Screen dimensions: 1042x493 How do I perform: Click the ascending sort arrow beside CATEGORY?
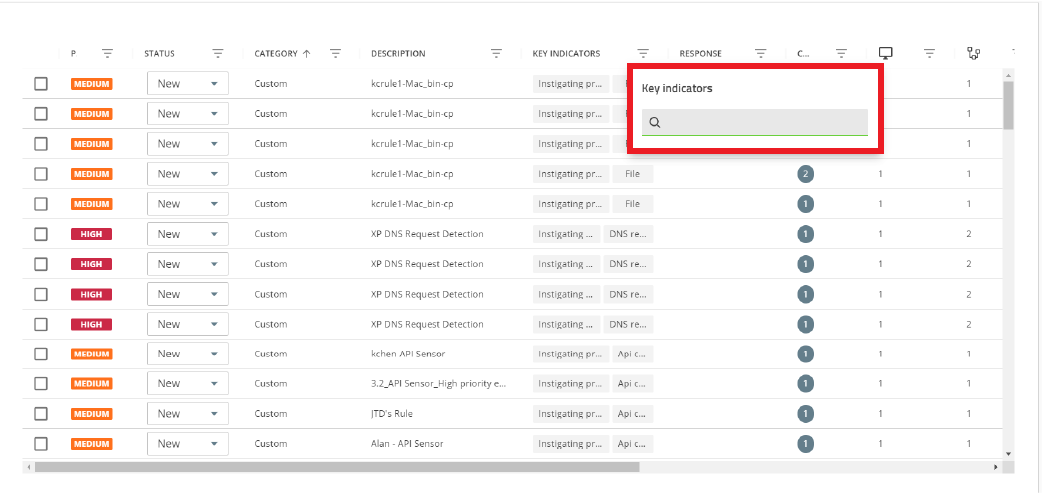click(306, 54)
